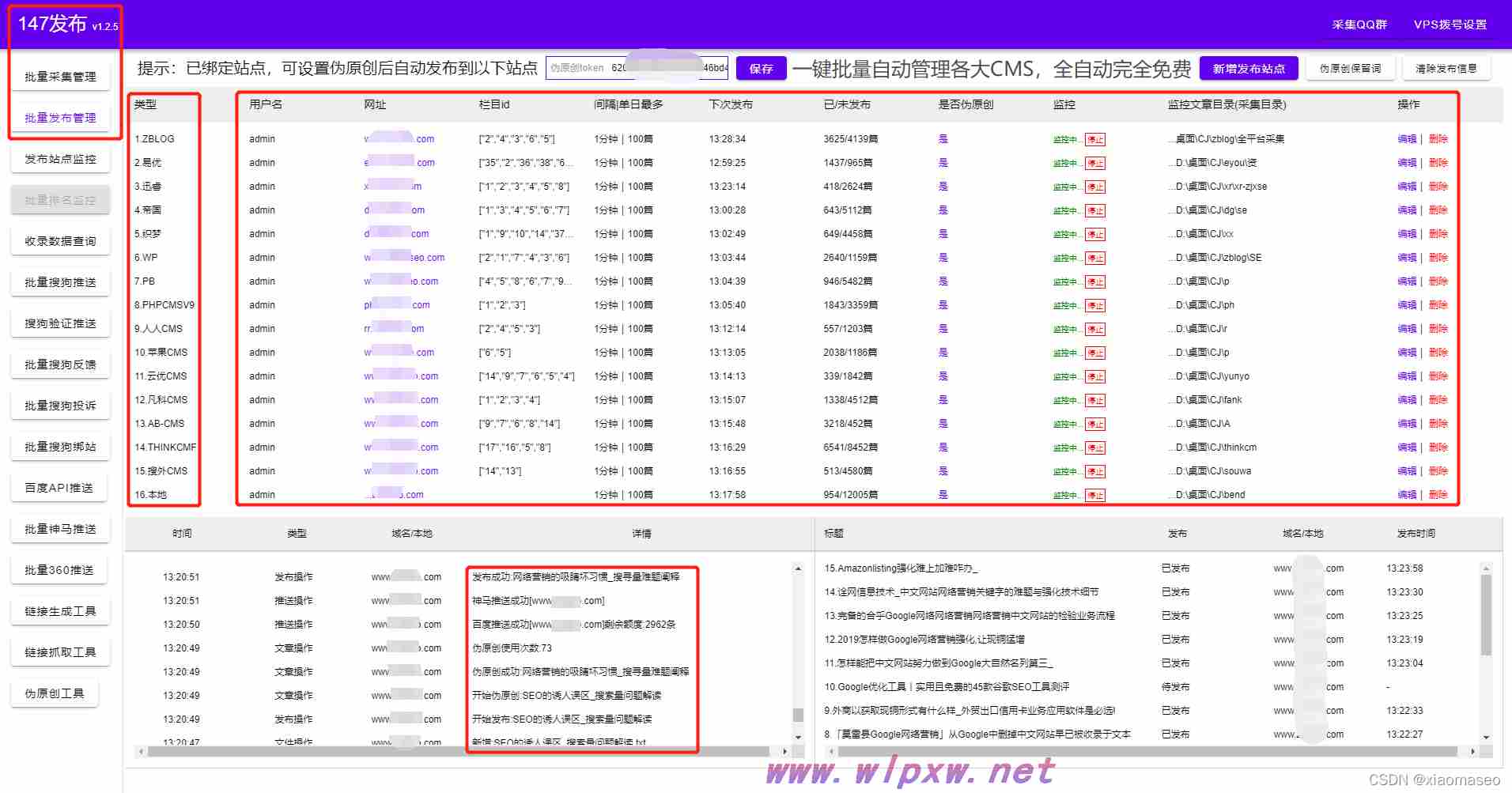Delete the 搜外CMS site entry
This screenshot has width=1512, height=793.
(1438, 471)
